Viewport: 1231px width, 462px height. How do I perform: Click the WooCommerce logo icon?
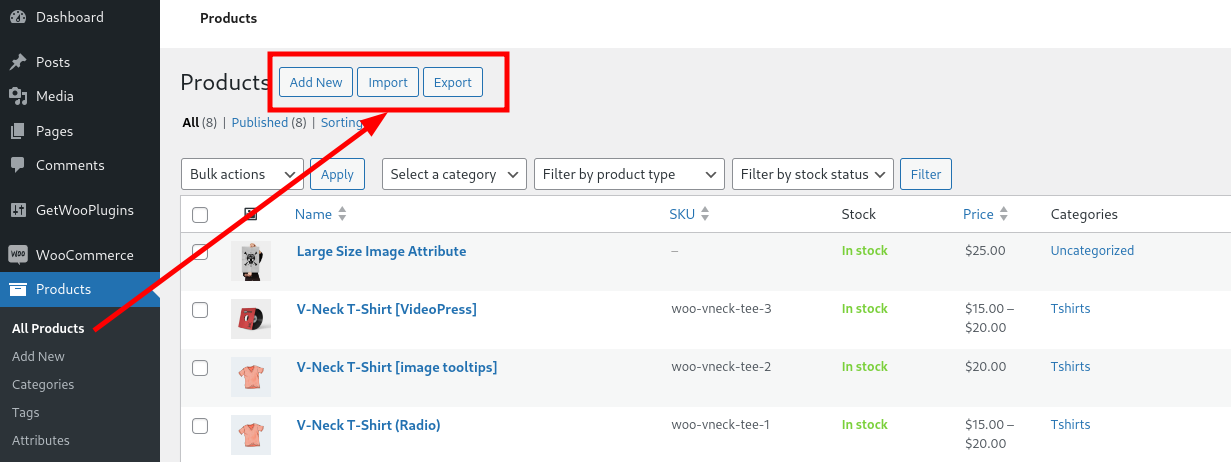pos(17,255)
